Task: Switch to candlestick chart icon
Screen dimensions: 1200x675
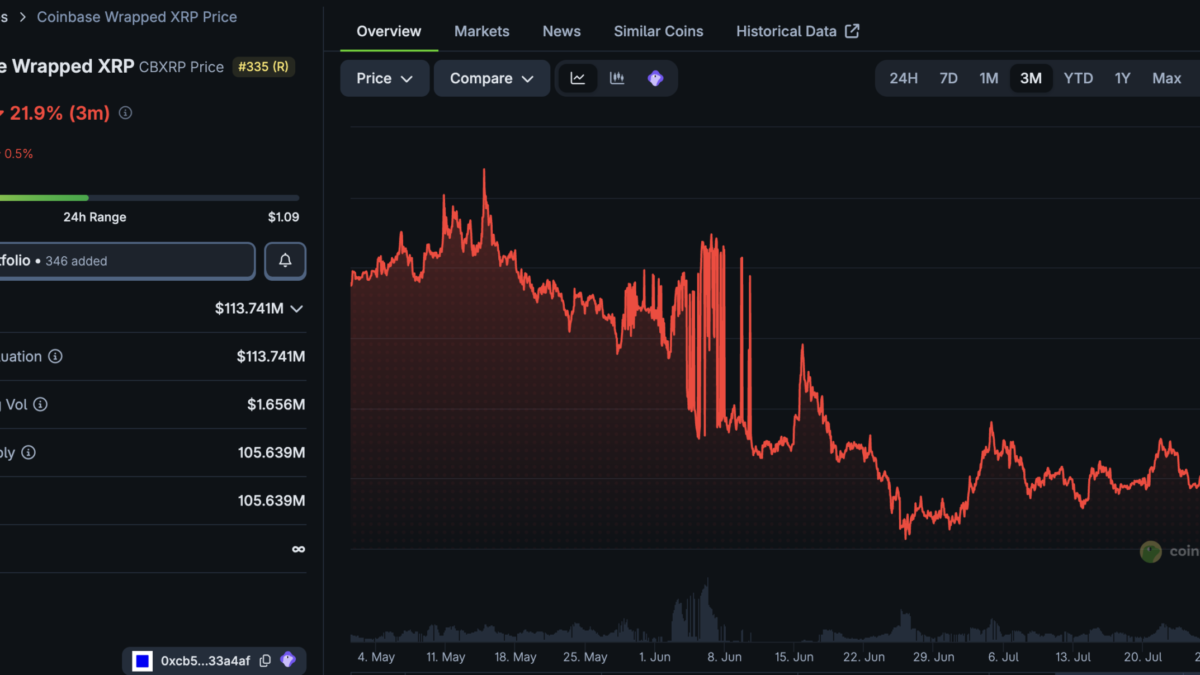Action: click(617, 78)
